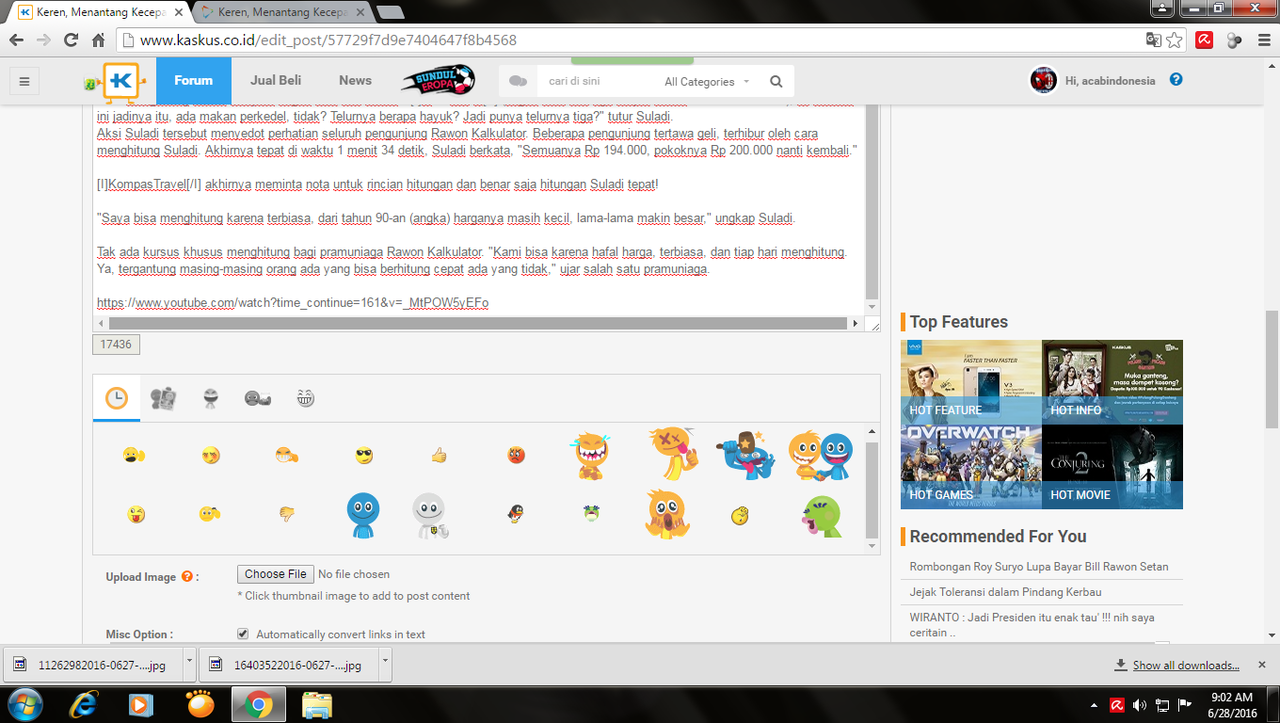This screenshot has height=723, width=1280.
Task: Focus the cari di sini search field
Action: tap(595, 82)
